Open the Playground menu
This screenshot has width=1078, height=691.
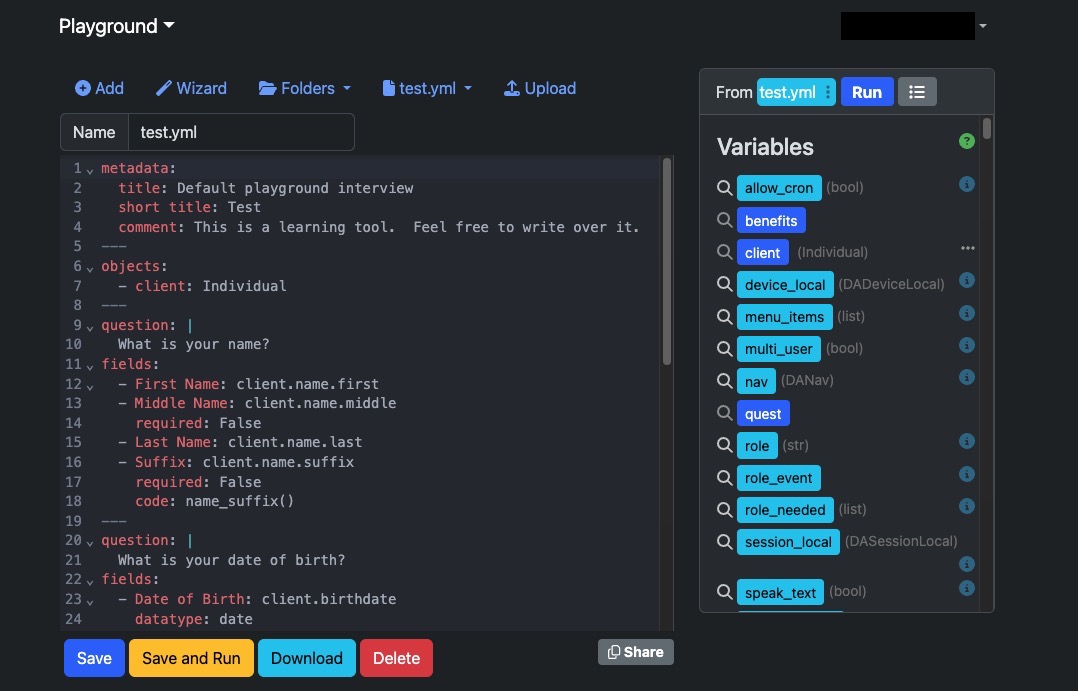tap(116, 26)
